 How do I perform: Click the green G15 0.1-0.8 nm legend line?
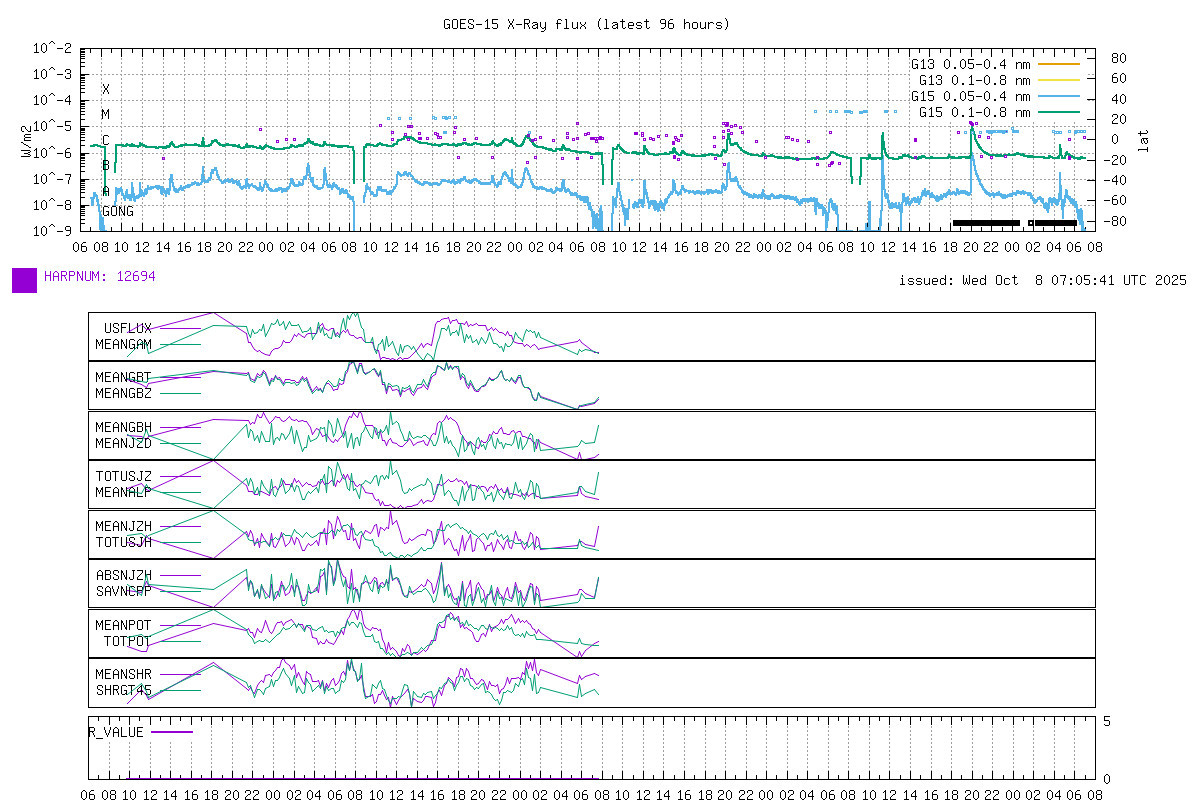tap(1060, 112)
